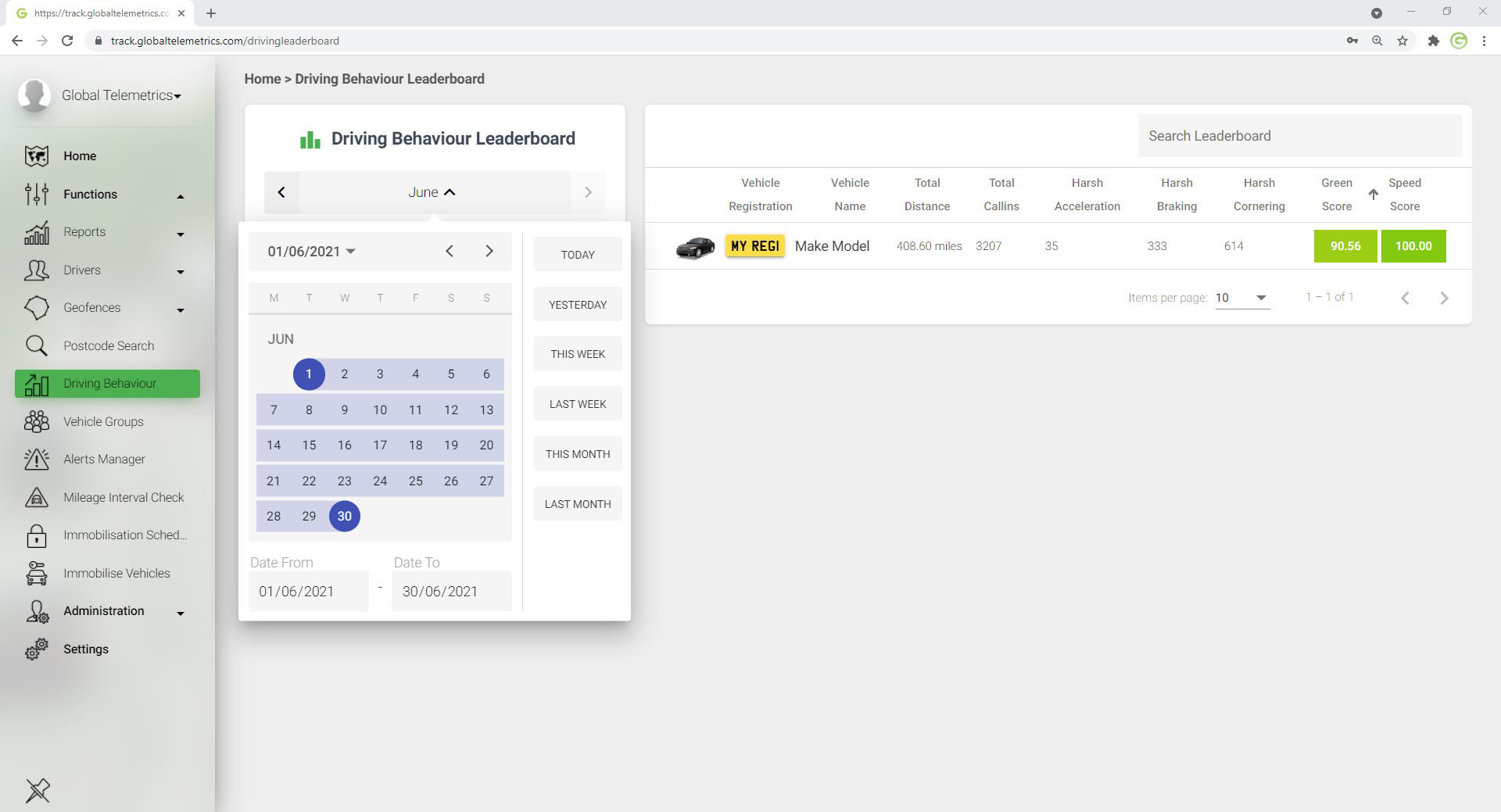Sort by Green Score column arrow
The image size is (1501, 812).
click(x=1373, y=195)
